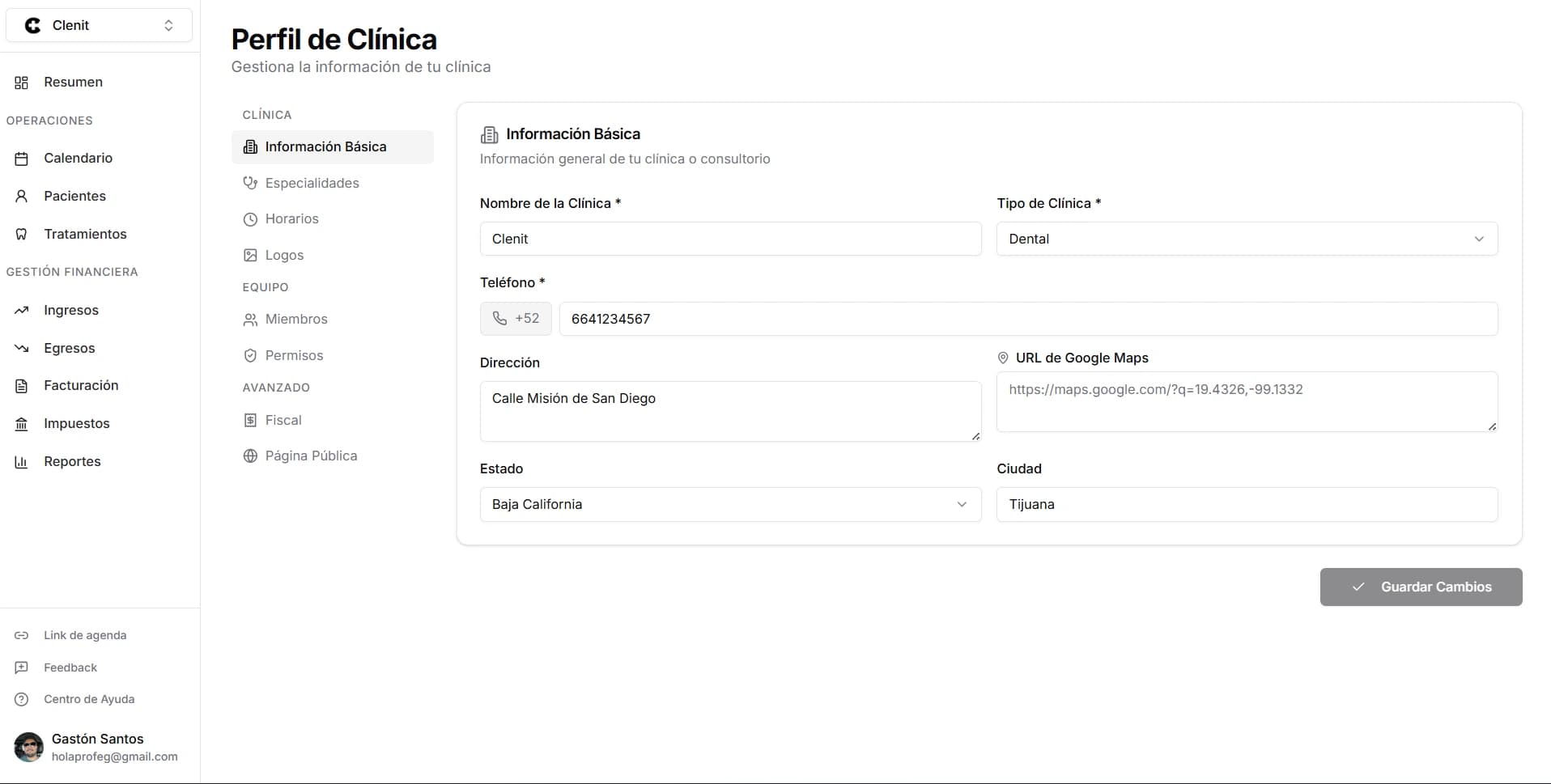The image size is (1551, 784).
Task: Click the Página Pública globe icon
Action: pos(250,456)
